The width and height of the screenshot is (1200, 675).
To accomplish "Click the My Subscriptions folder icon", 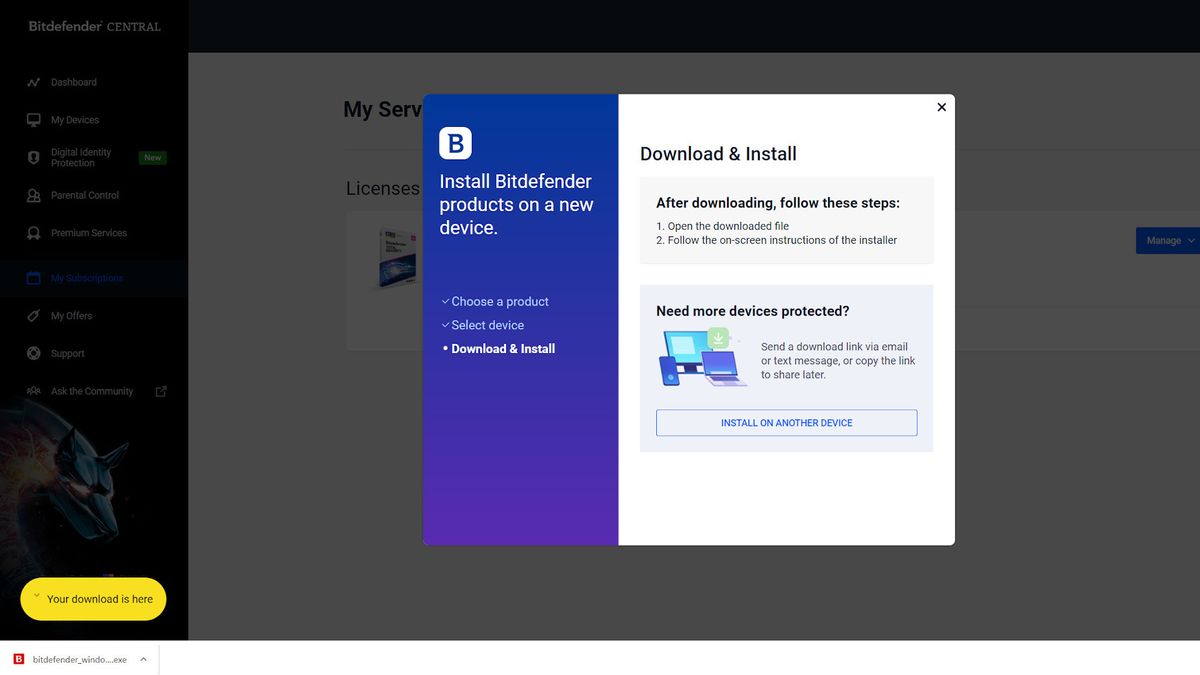I will point(33,278).
